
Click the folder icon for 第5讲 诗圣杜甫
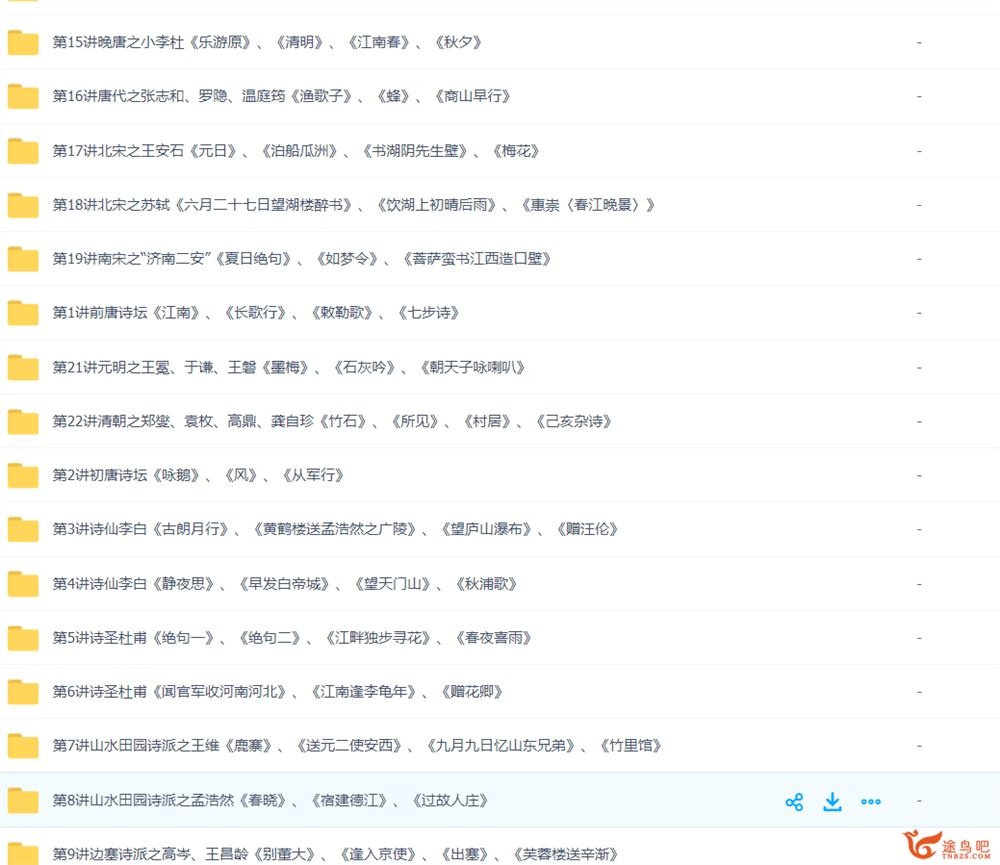pyautogui.click(x=23, y=638)
